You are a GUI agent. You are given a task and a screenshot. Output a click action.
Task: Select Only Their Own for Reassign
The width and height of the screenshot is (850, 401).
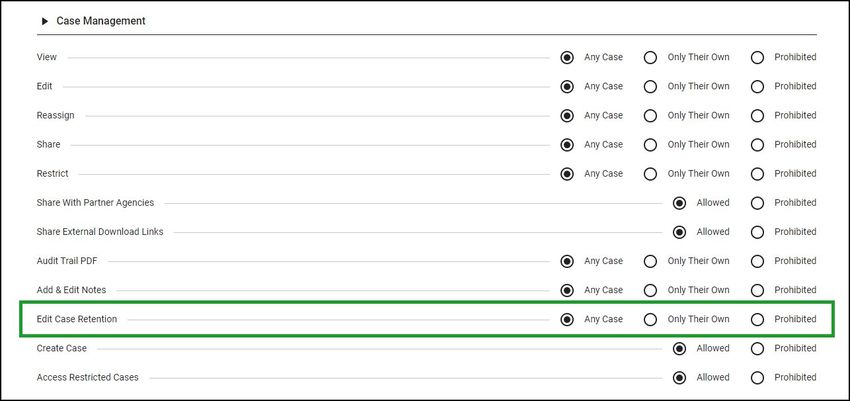point(650,115)
